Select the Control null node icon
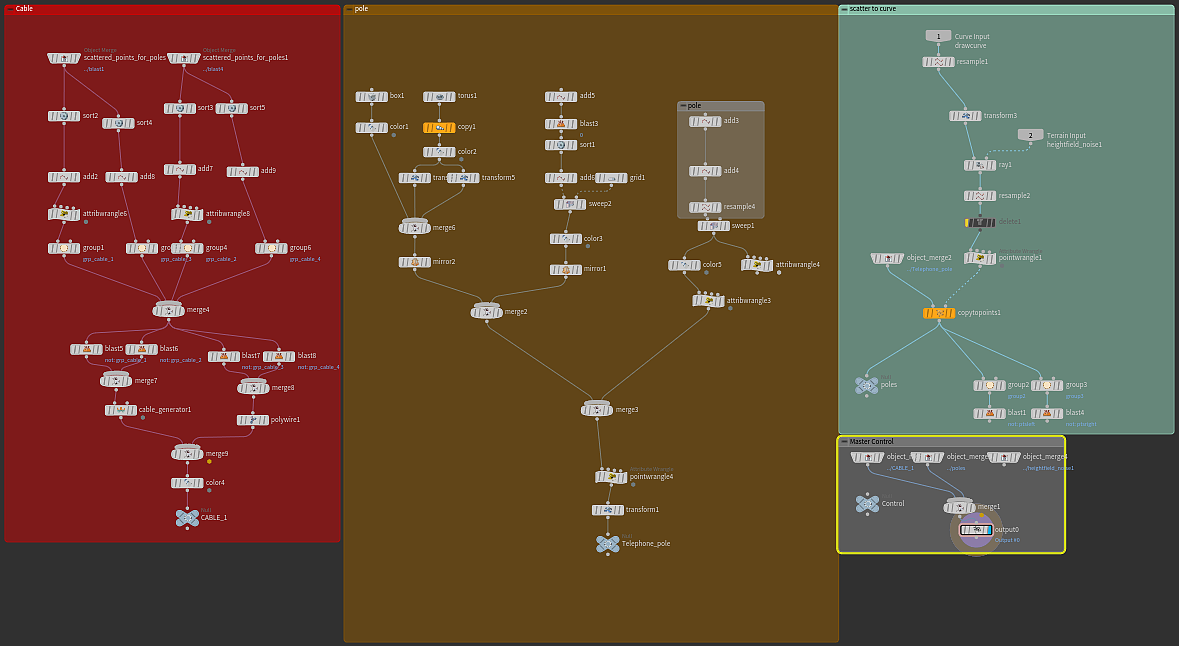1179x646 pixels. pos(868,504)
